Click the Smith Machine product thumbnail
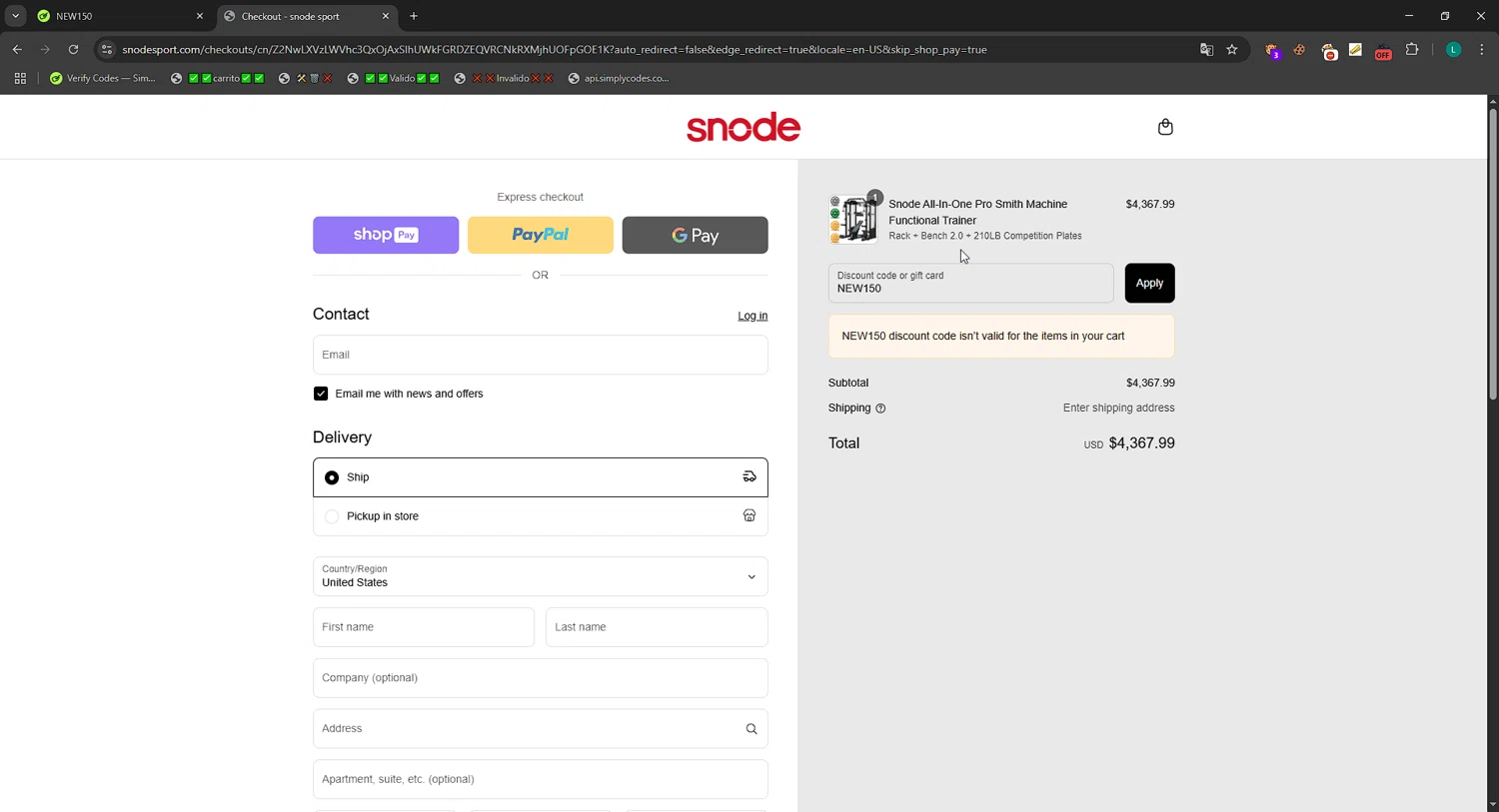1499x812 pixels. point(853,219)
